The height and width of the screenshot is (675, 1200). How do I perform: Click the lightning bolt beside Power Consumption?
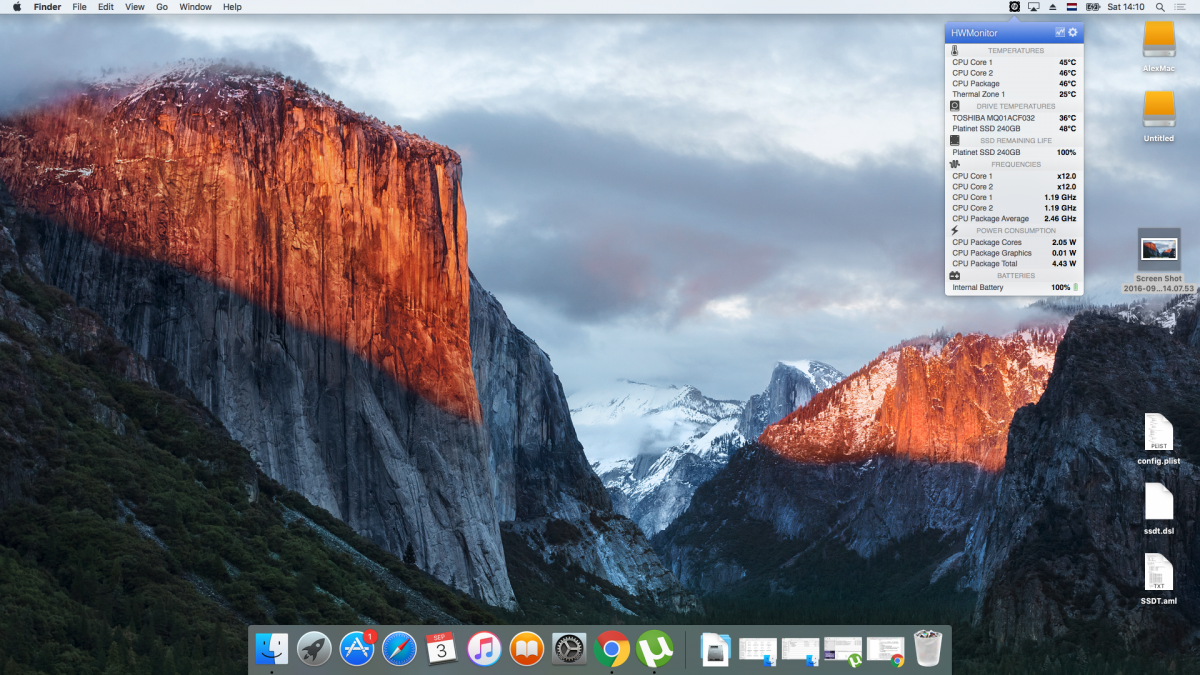[x=955, y=230]
